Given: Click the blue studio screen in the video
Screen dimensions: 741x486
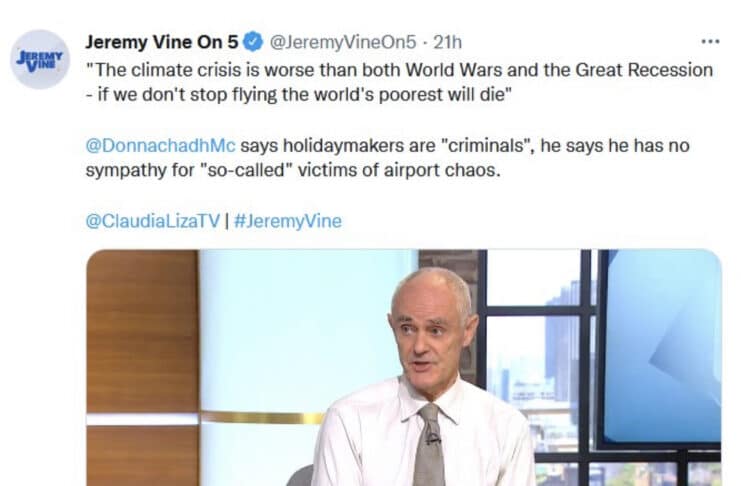Looking at the screenshot, I should coord(662,347).
